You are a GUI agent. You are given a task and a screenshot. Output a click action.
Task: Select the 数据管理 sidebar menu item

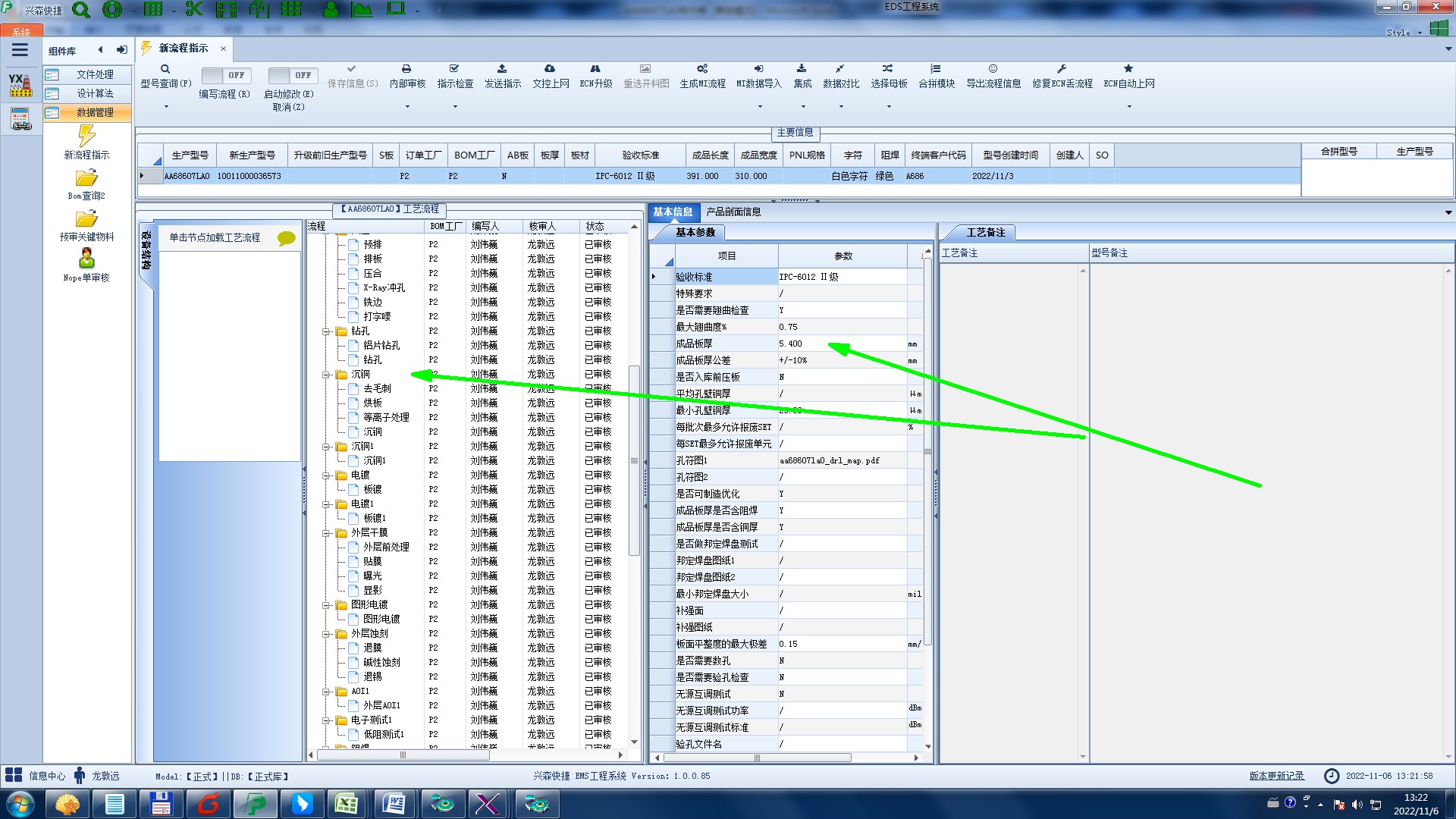95,112
